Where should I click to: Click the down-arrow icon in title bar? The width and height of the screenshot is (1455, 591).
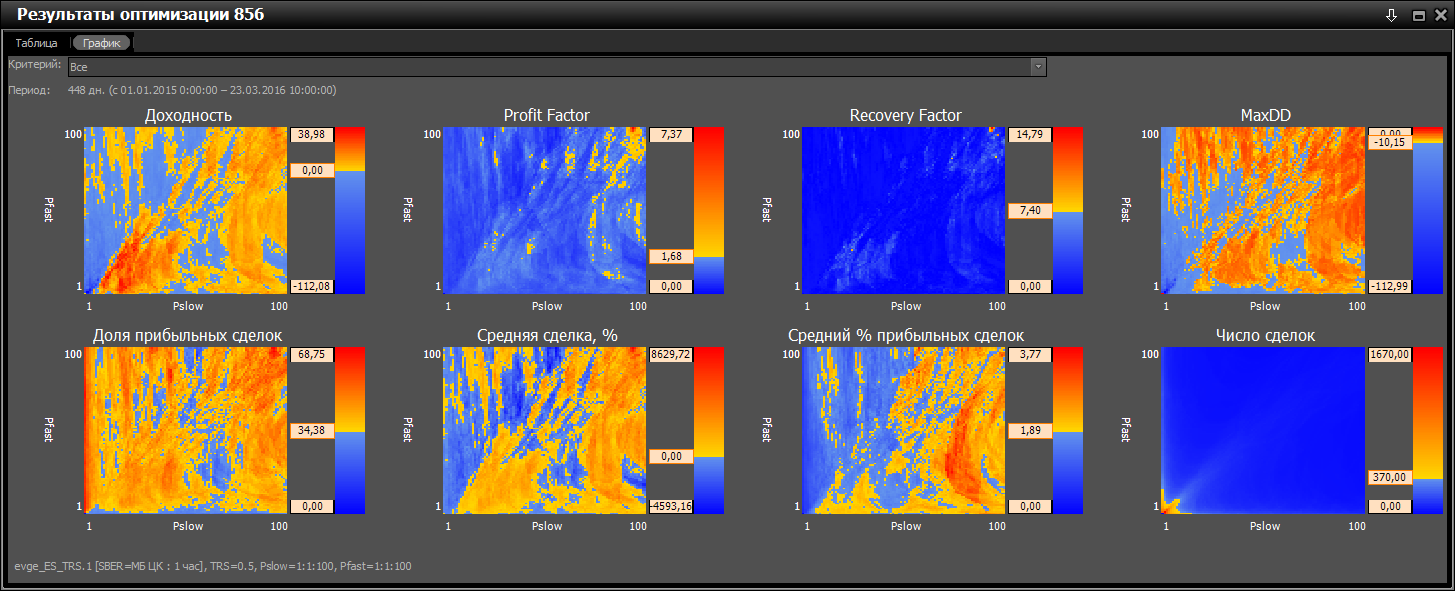(x=1391, y=15)
